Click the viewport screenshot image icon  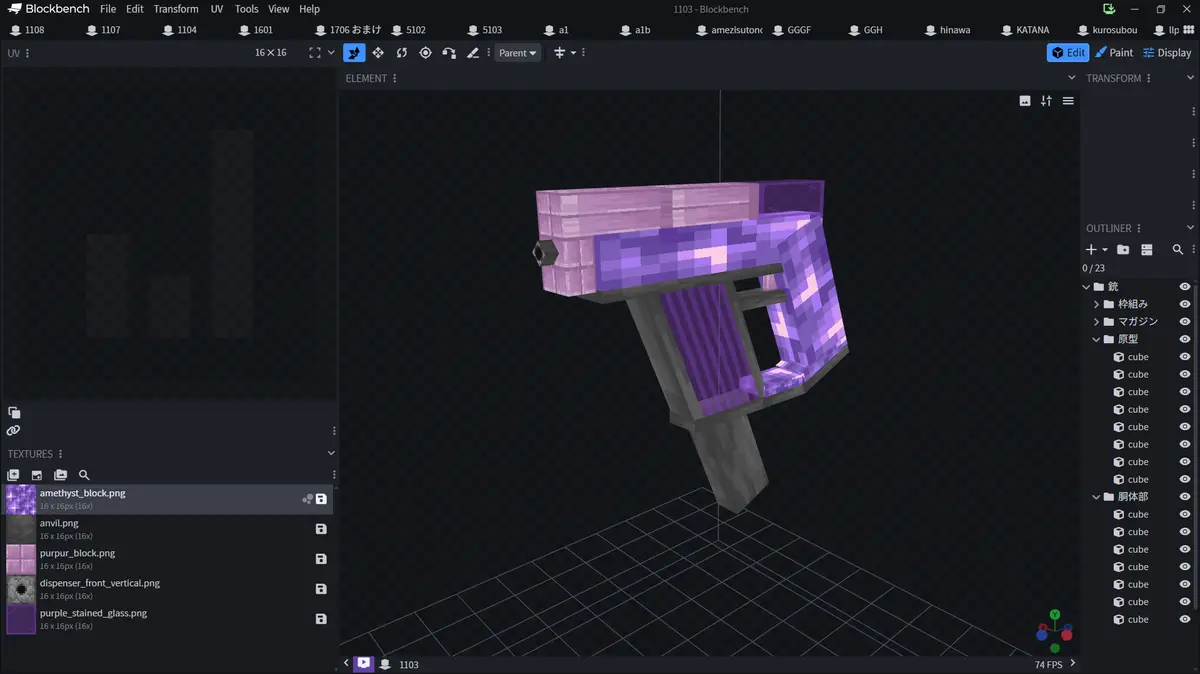pos(1025,101)
